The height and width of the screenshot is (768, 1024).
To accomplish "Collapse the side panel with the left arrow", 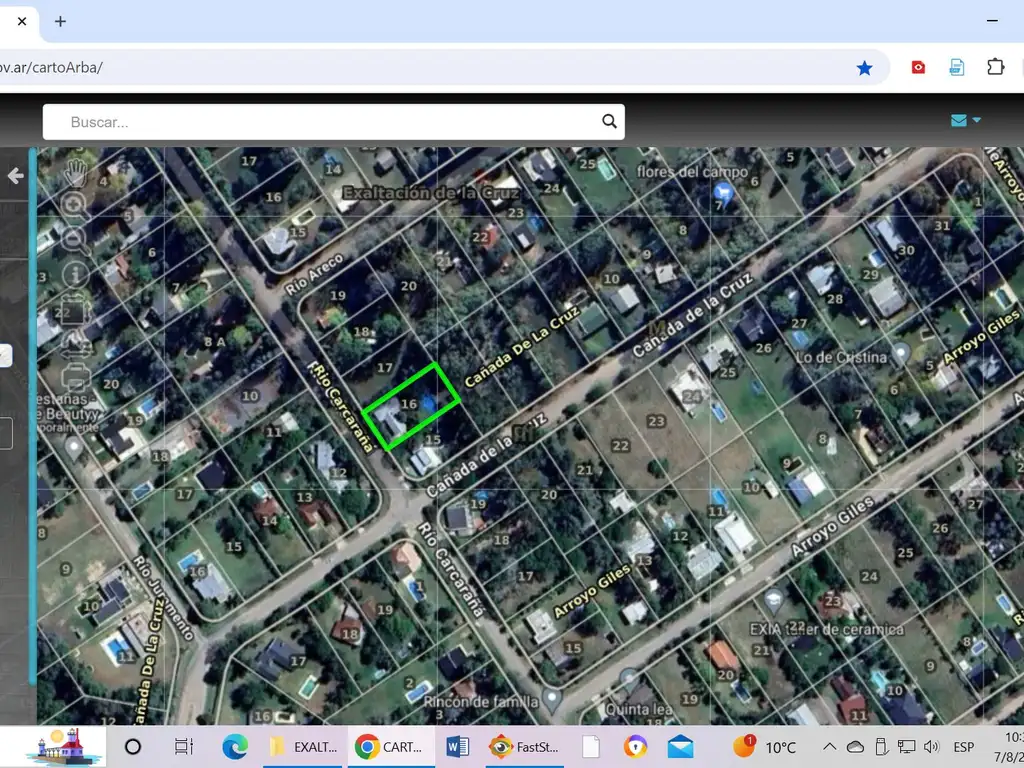I will pyautogui.click(x=16, y=176).
